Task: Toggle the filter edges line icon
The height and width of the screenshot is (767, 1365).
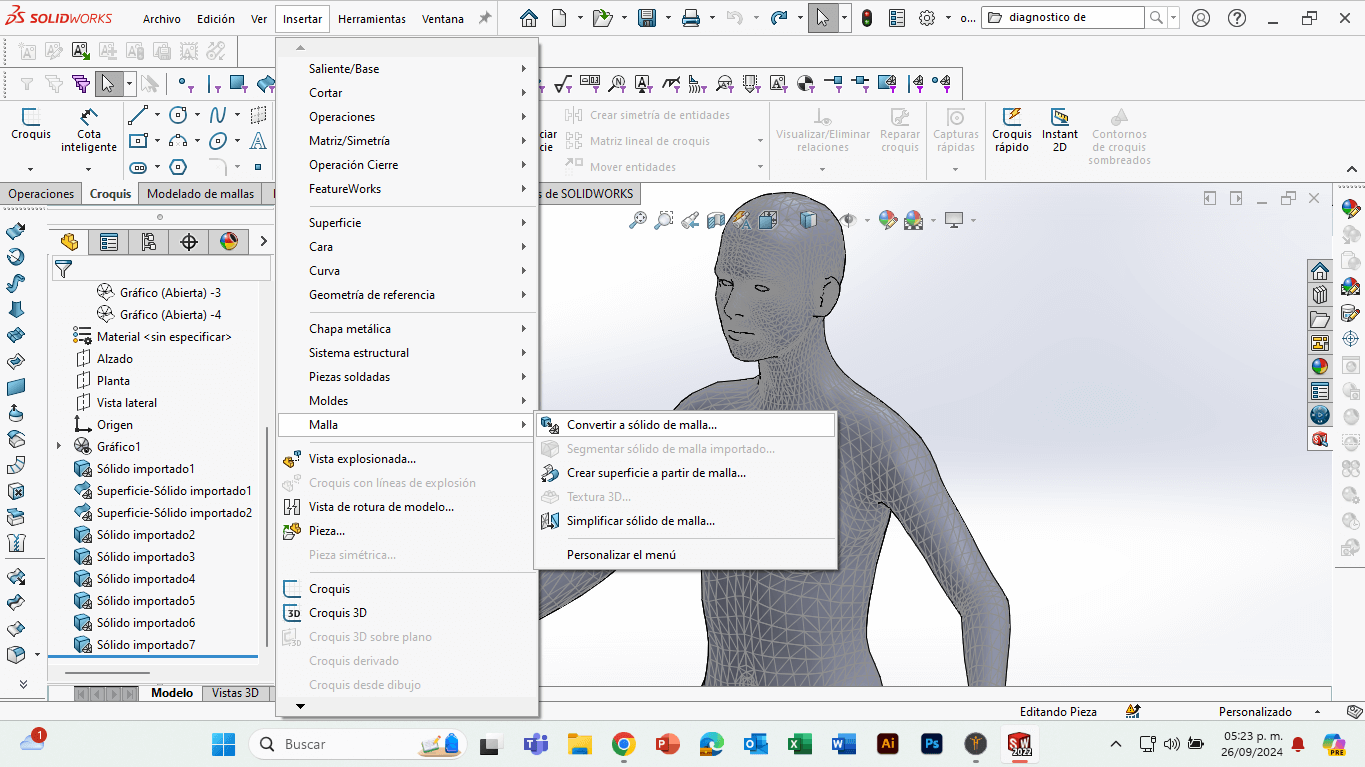Action: (212, 84)
